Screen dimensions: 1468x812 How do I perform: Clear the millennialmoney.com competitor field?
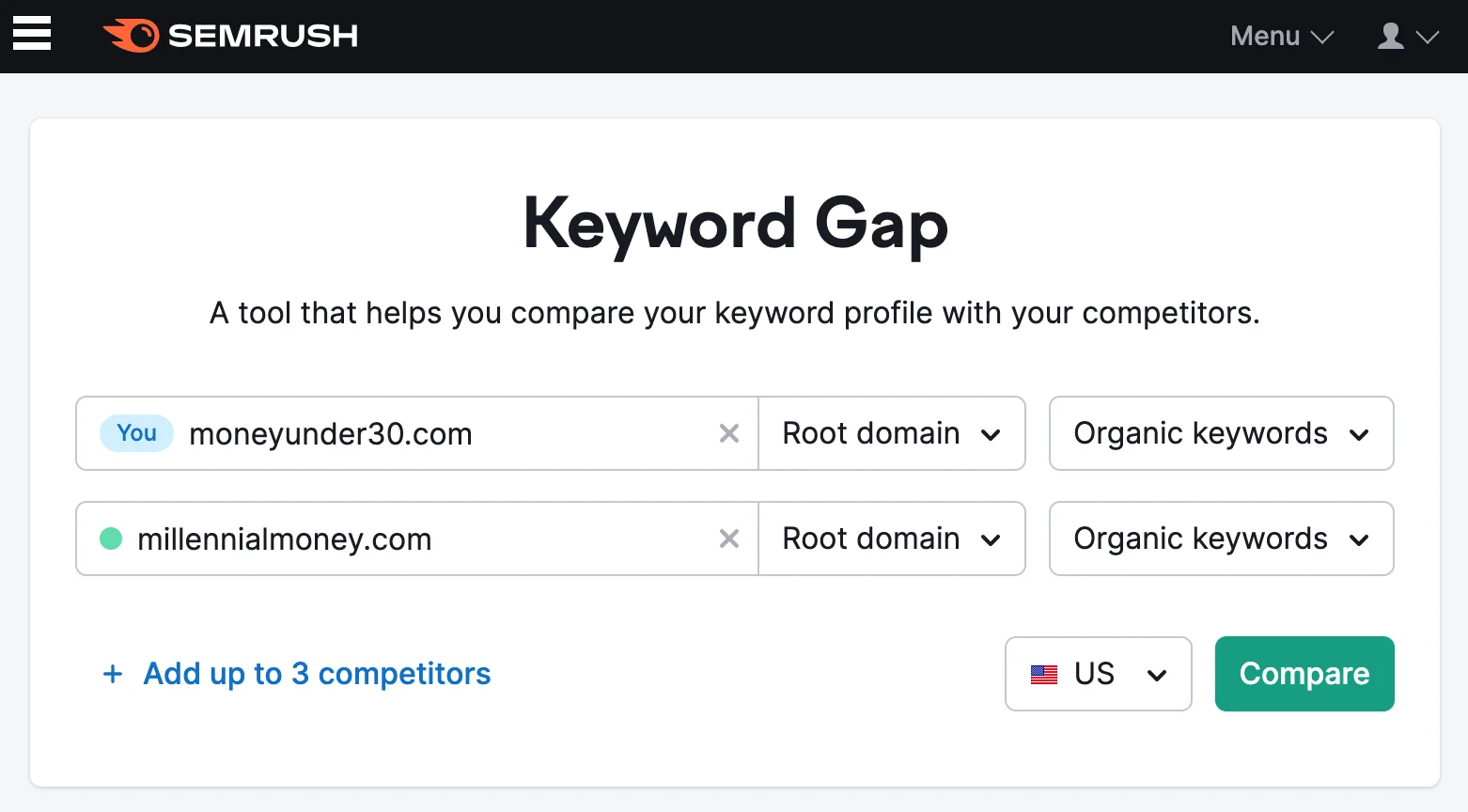point(729,539)
